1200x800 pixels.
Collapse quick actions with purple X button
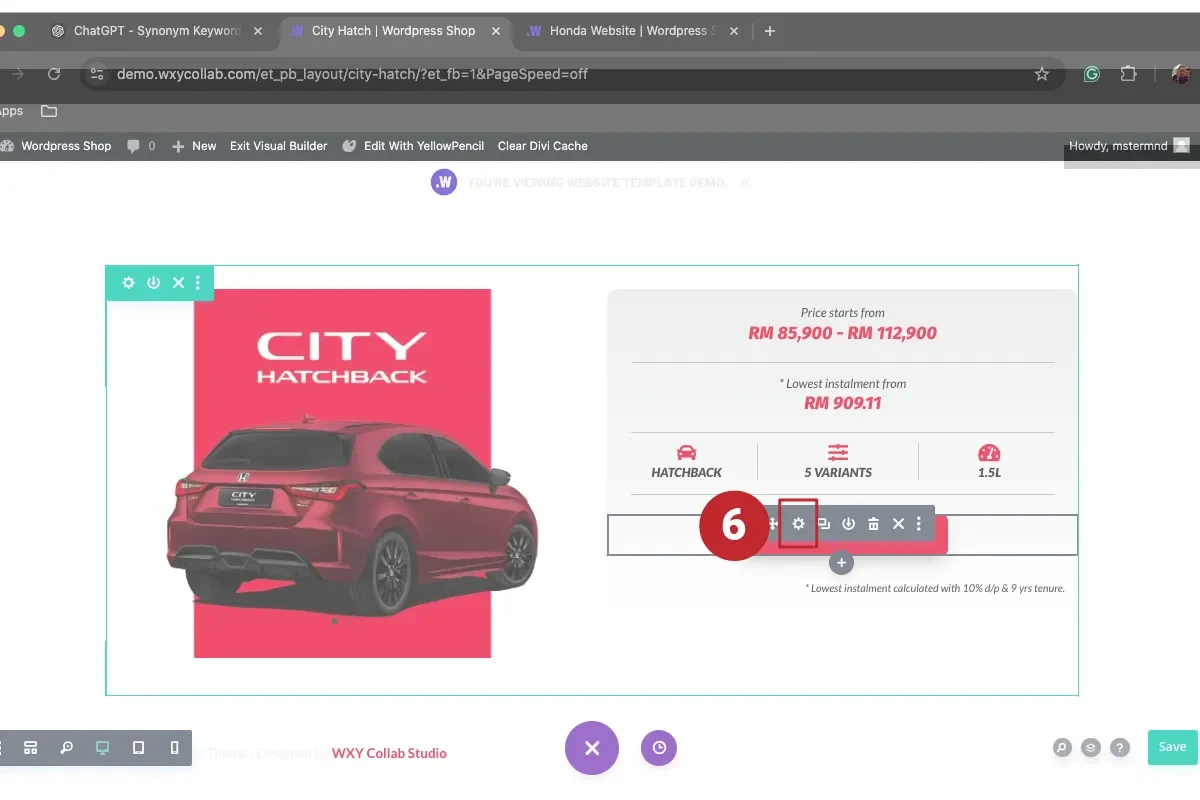tap(591, 747)
